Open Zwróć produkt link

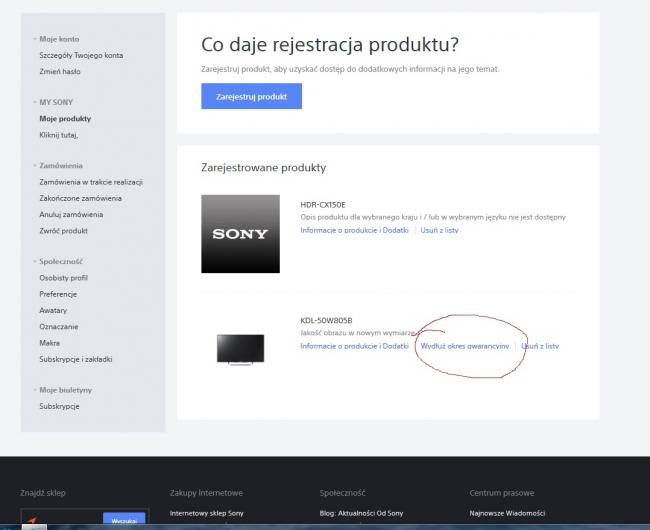point(63,230)
